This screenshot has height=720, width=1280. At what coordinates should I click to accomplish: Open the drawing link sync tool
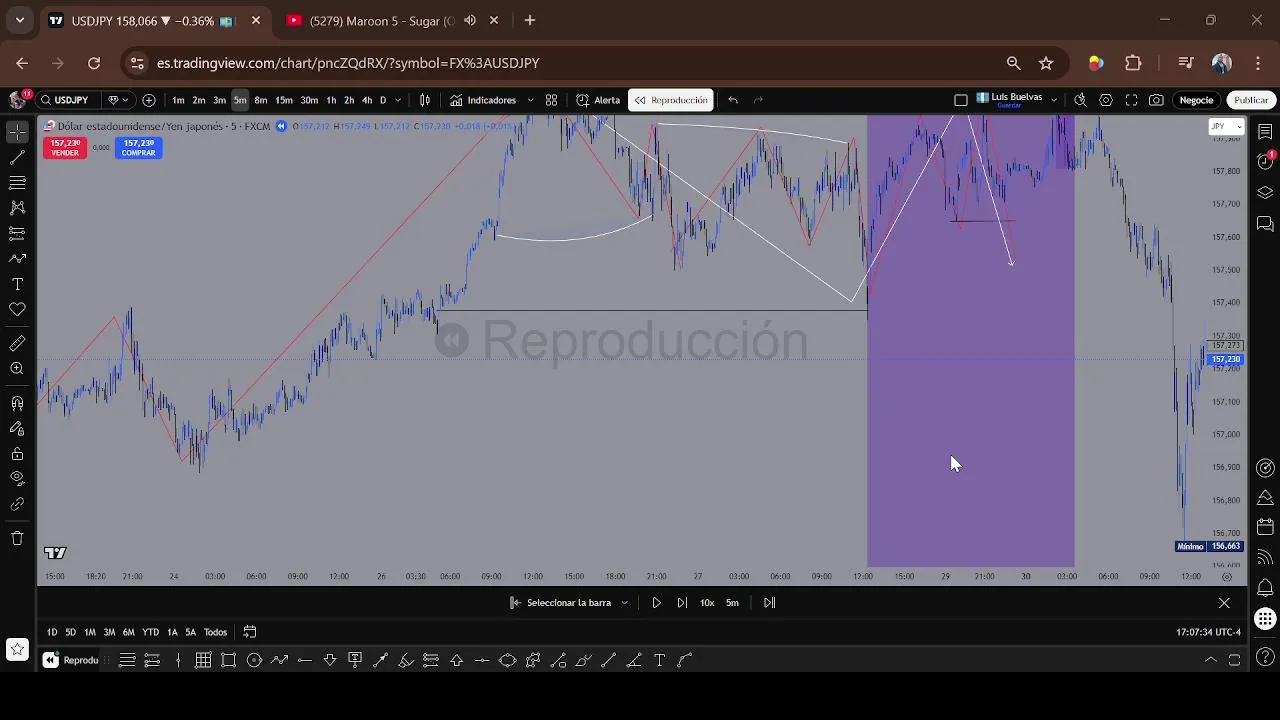coord(17,504)
